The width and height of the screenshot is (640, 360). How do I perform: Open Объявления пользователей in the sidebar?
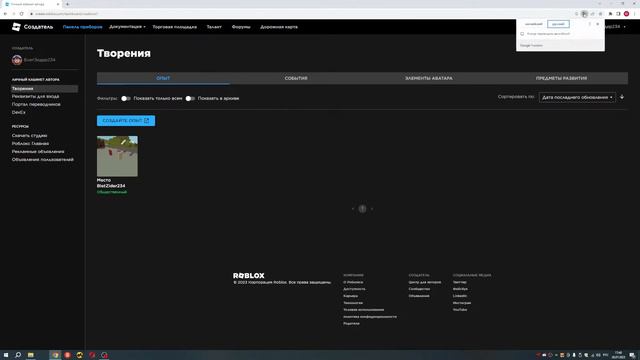click(x=42, y=160)
